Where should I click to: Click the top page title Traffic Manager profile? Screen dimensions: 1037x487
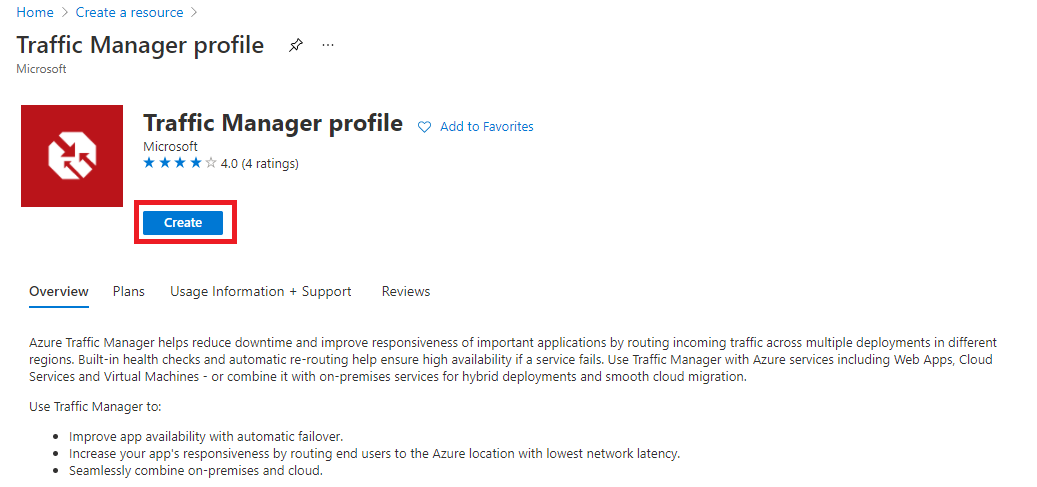coord(140,45)
